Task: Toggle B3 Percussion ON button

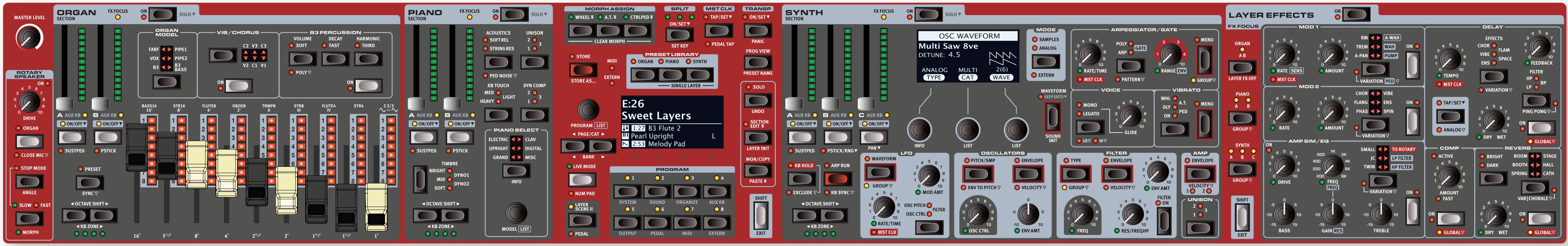Action: (368, 85)
